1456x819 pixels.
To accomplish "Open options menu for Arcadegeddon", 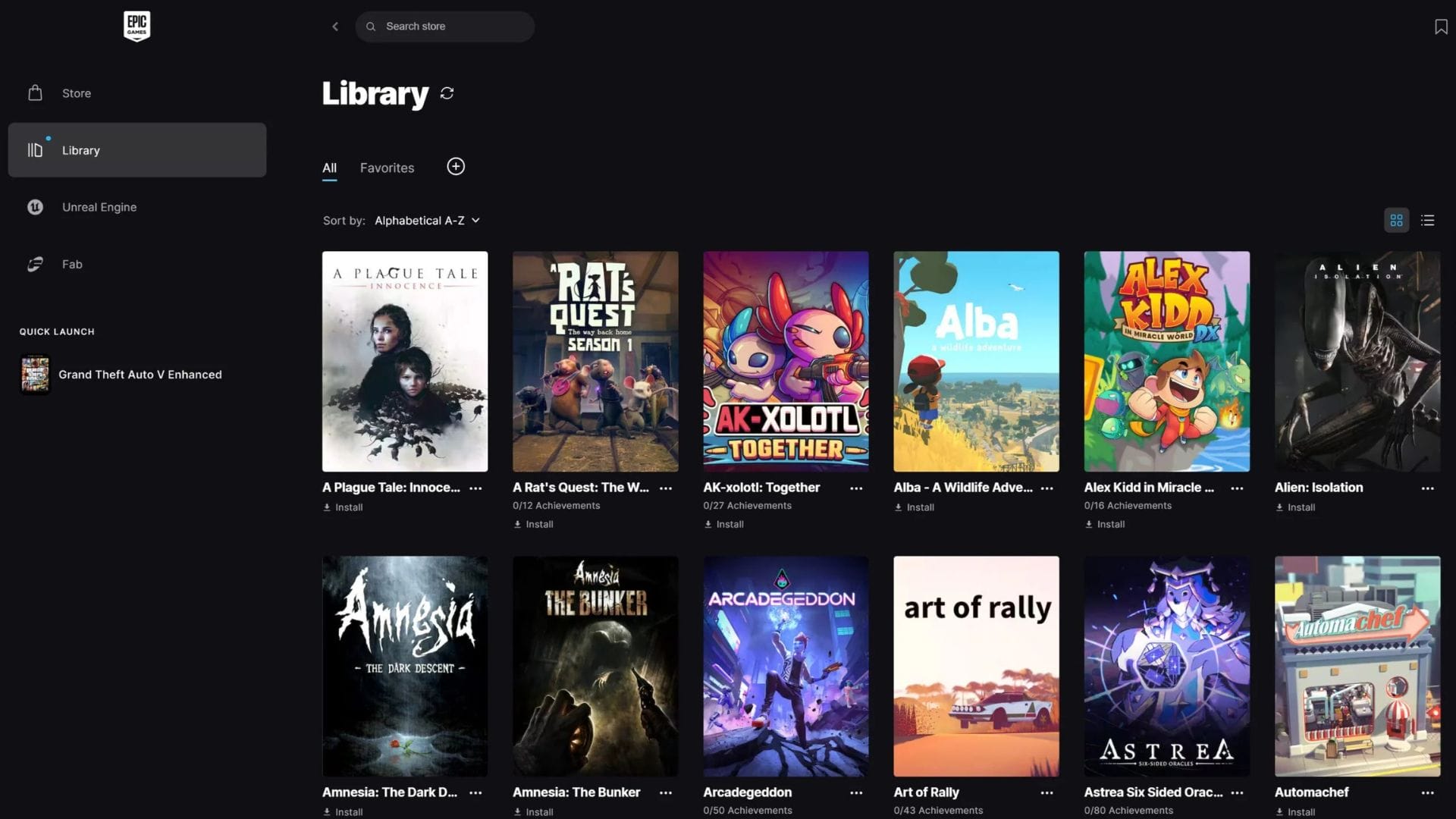I will pos(856,792).
